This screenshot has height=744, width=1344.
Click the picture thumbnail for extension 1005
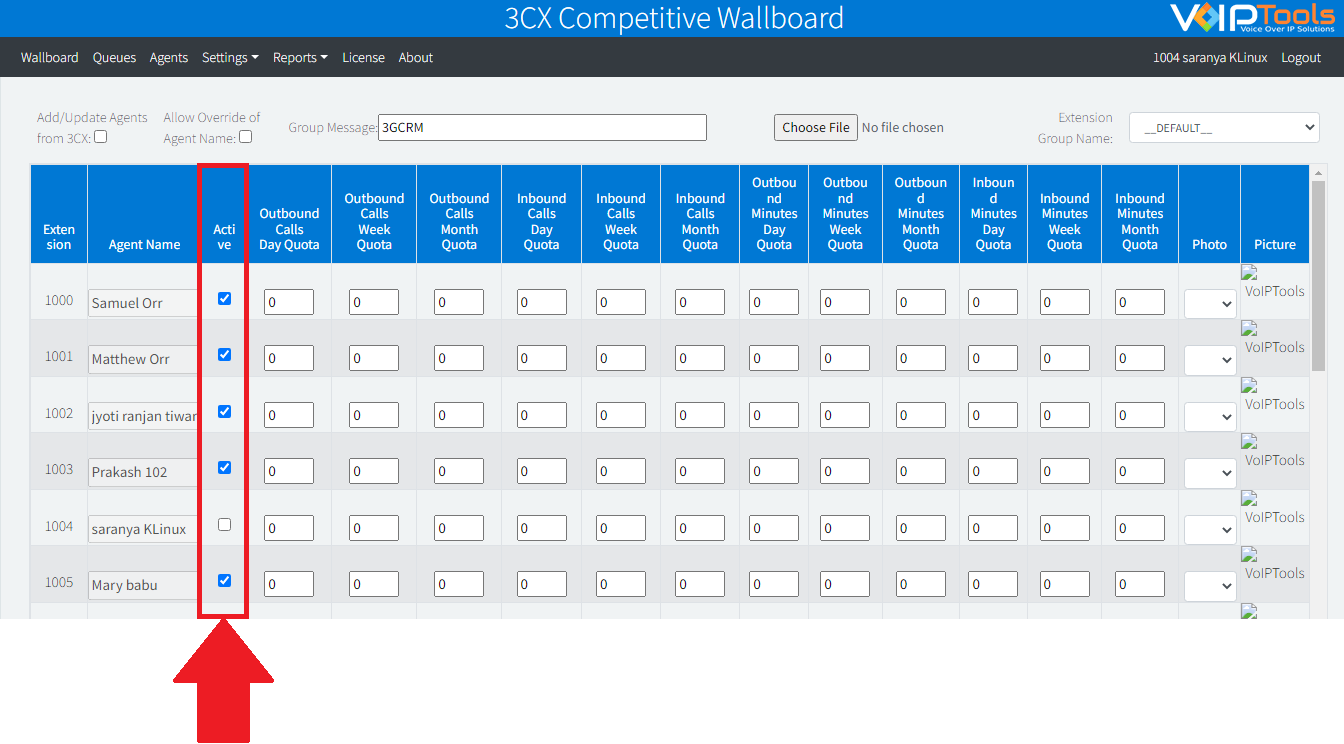pos(1274,565)
